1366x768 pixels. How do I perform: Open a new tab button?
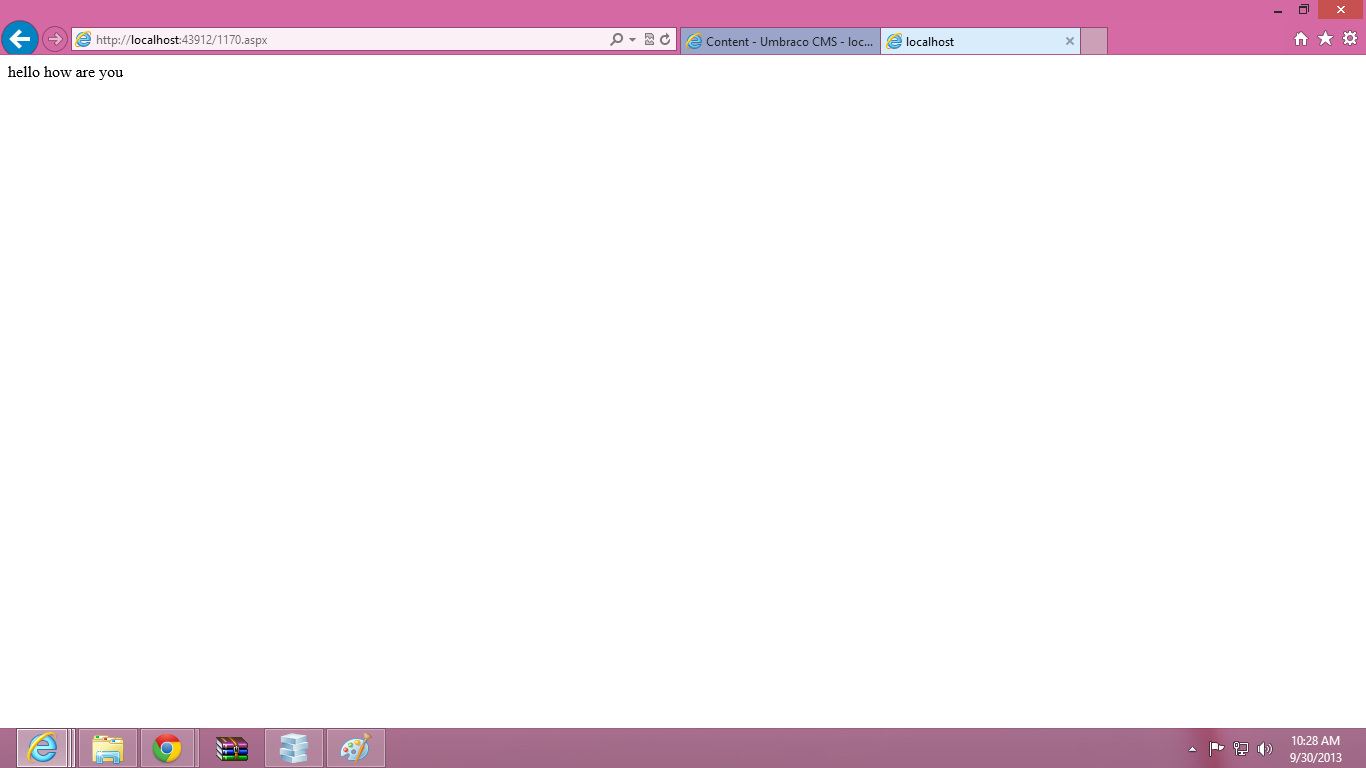(x=1094, y=41)
